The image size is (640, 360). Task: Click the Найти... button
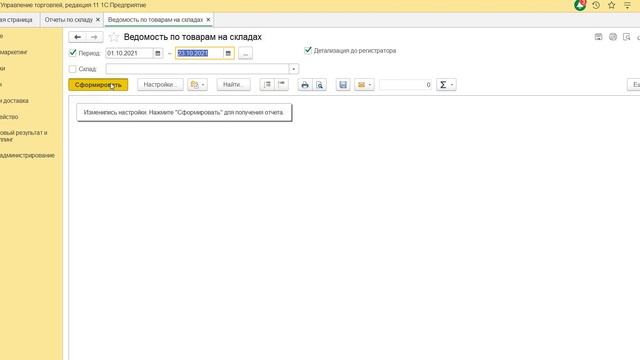point(233,84)
